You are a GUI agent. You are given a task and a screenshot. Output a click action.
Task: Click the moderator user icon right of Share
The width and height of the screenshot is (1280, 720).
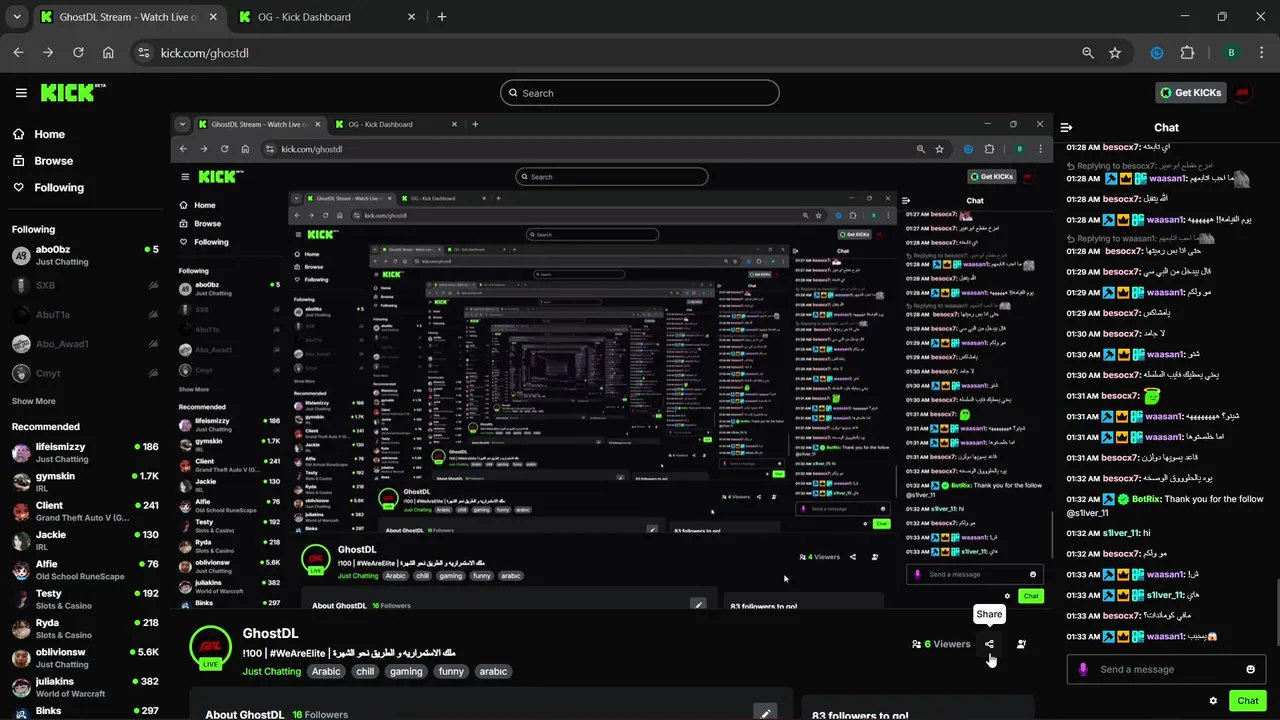[x=1021, y=644]
